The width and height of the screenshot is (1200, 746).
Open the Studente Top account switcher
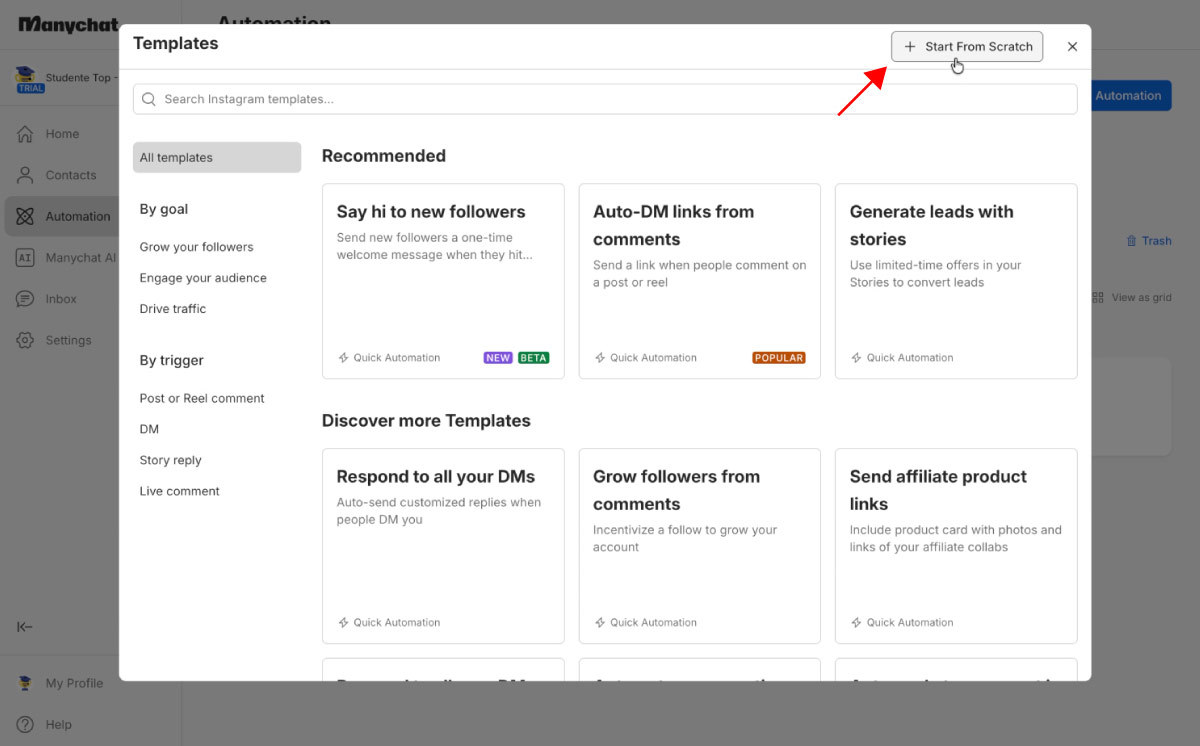coord(67,79)
